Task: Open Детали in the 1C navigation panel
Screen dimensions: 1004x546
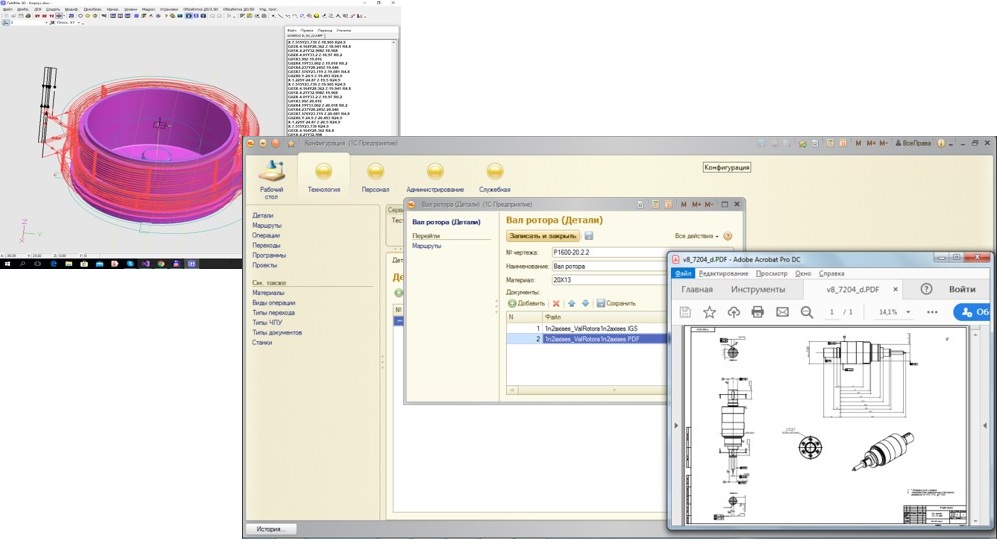Action: (263, 216)
